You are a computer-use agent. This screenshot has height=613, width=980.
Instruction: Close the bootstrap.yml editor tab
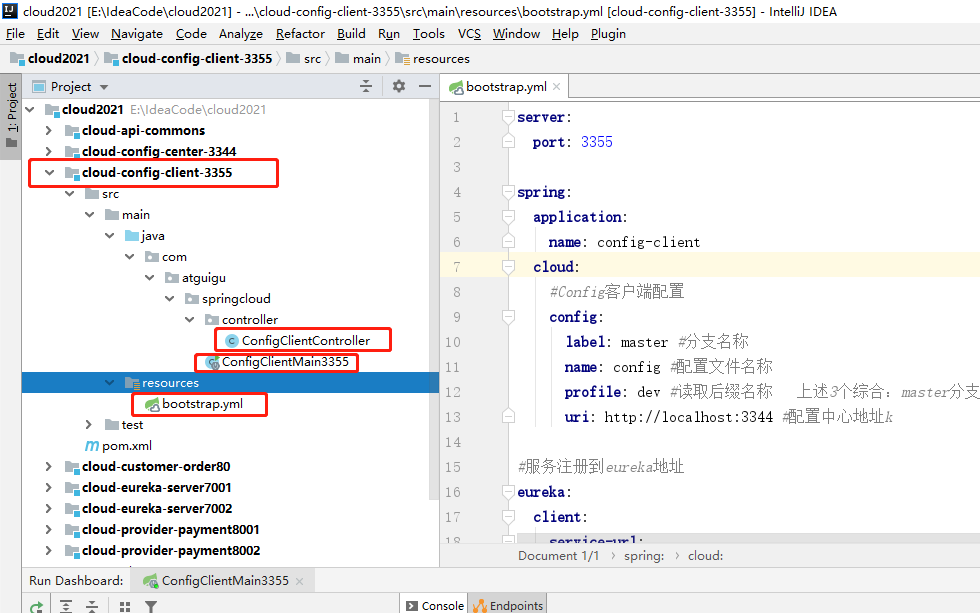tap(556, 87)
